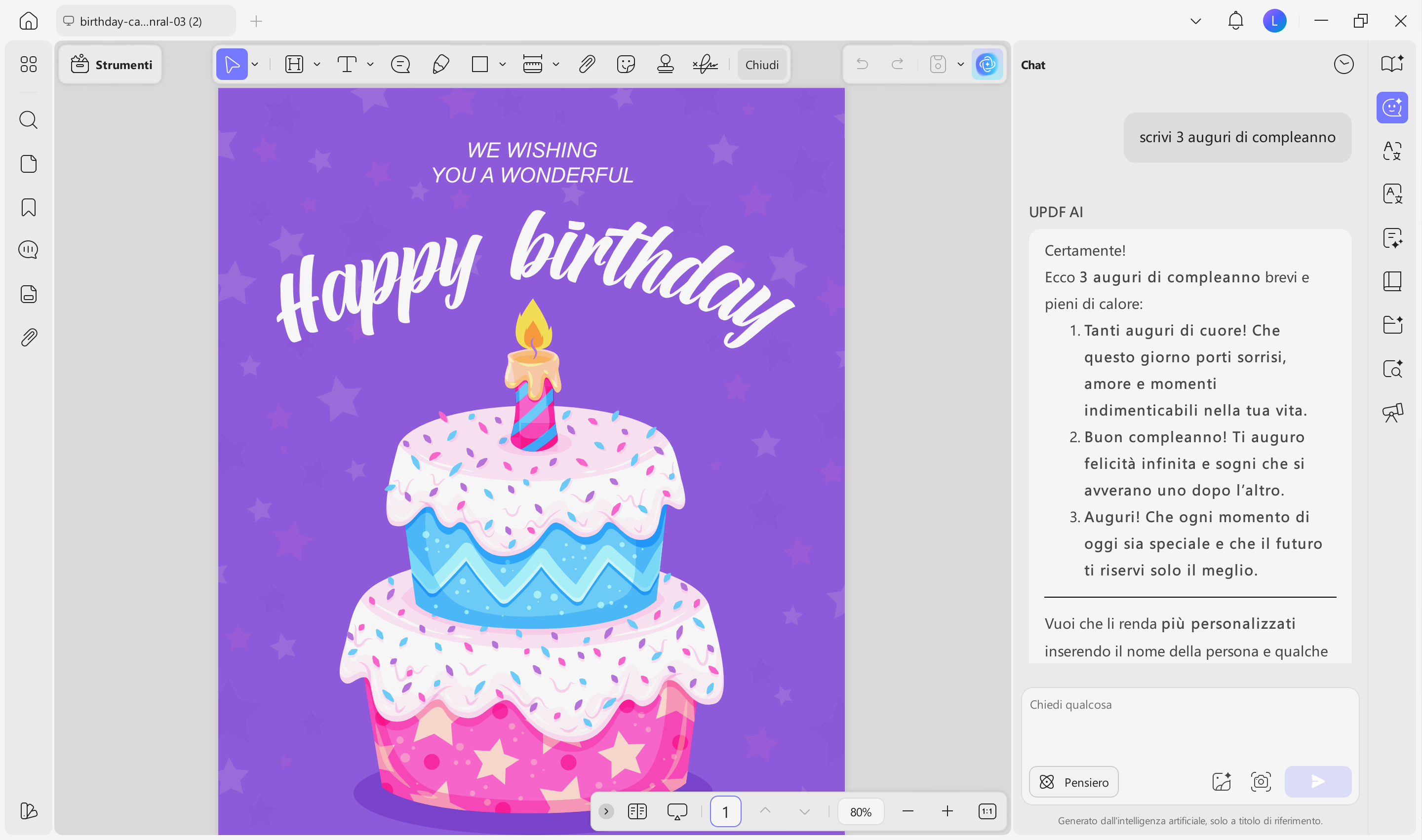
Task: Toggle Pensiero mode in the chat
Action: 1073,782
